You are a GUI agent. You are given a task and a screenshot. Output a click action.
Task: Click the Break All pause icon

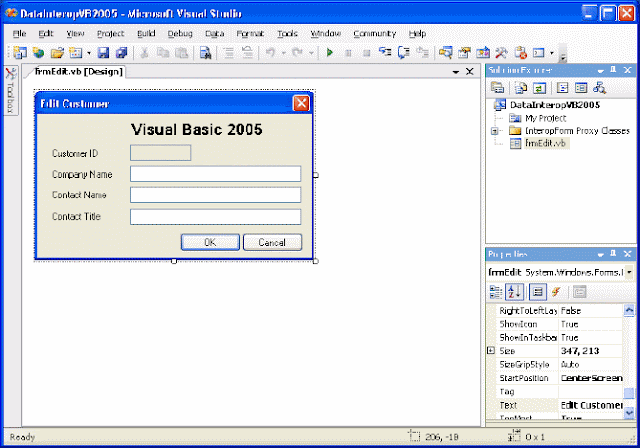pyautogui.click(x=348, y=53)
